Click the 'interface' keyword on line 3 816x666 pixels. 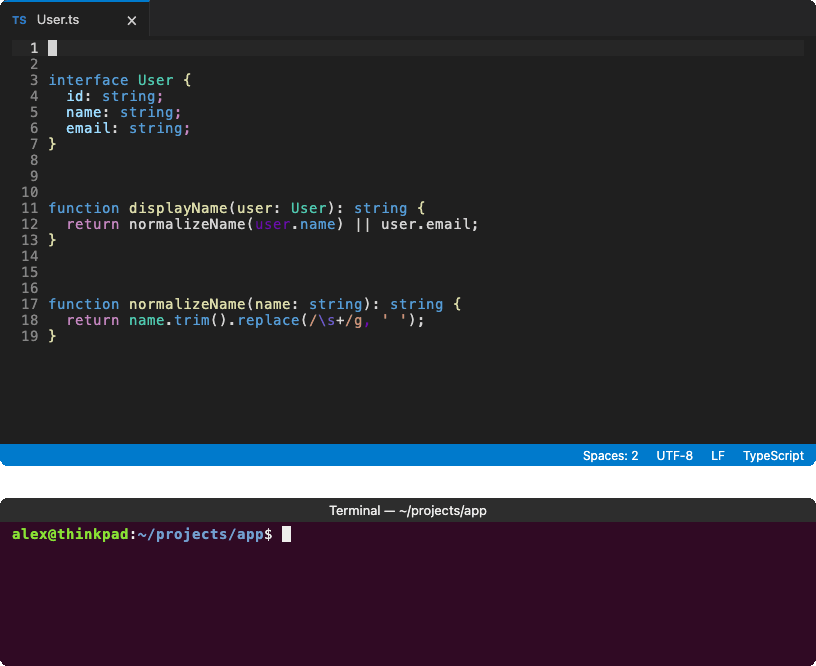[x=88, y=80]
